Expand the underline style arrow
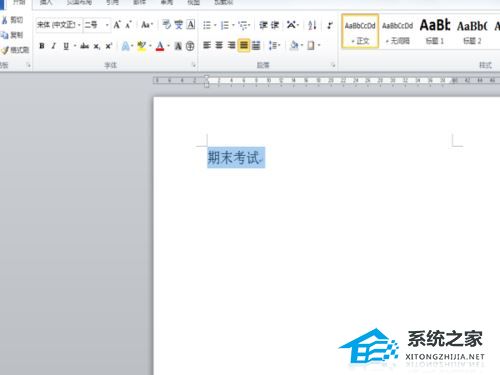Image resolution: width=500 pixels, height=375 pixels. point(75,46)
